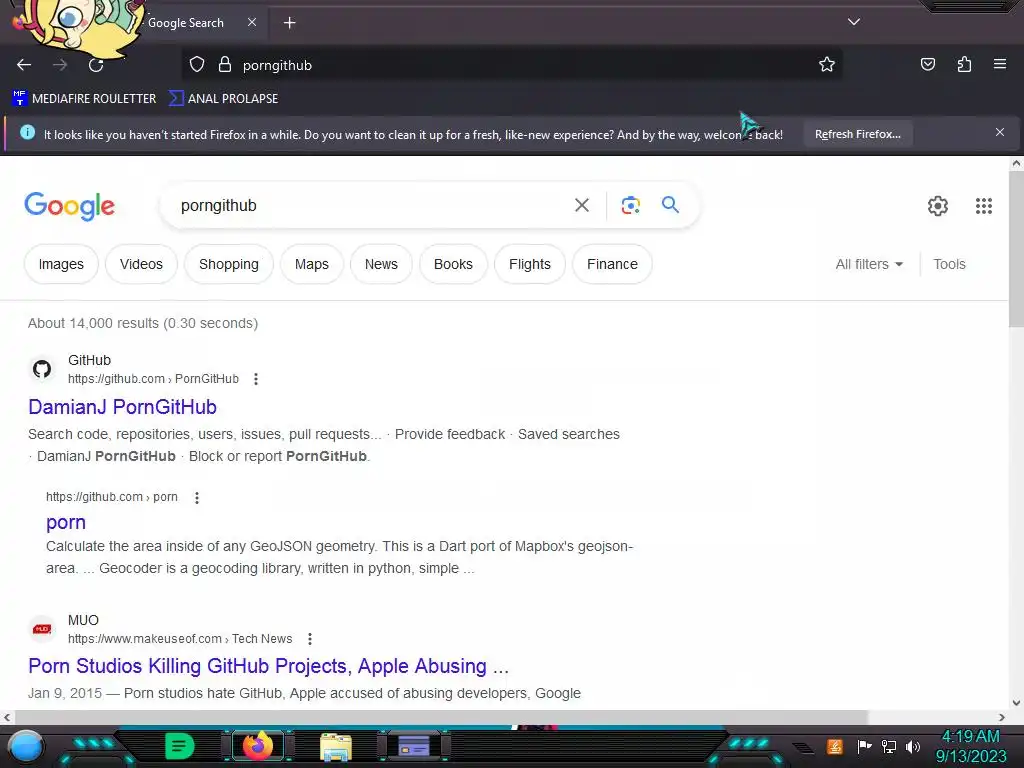Switch to the Images filter
Viewport: 1024px width, 768px height.
61,264
